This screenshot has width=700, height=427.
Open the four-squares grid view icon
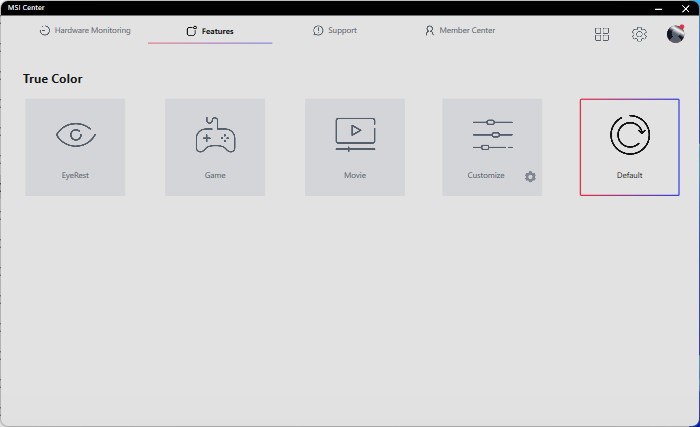point(602,34)
